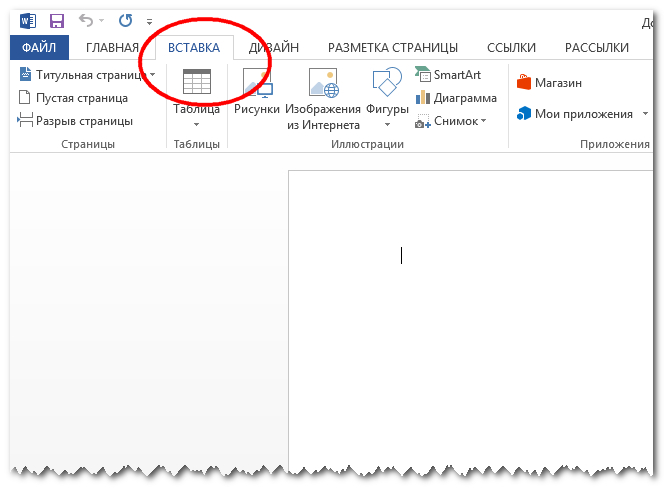Expand the Мои приложения dropdown arrow
664x493 pixels.
(x=645, y=113)
